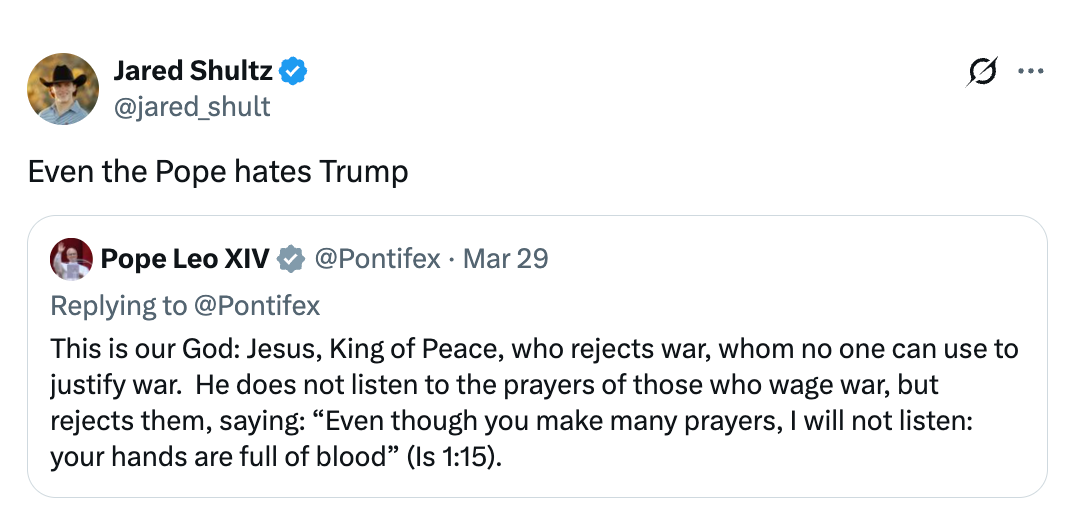Open the Pope Leo XIV avatar
The height and width of the screenshot is (516, 1072).
70,259
